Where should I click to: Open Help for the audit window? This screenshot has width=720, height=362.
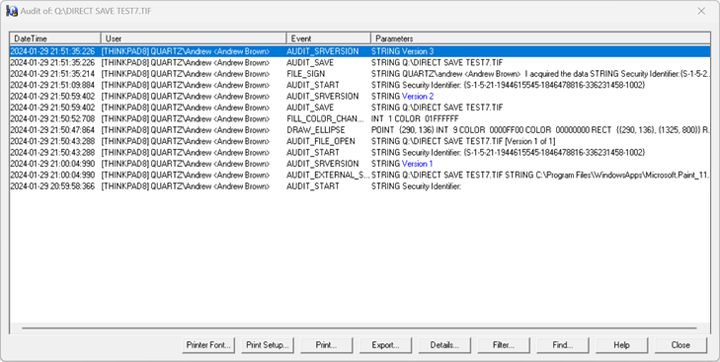622,345
